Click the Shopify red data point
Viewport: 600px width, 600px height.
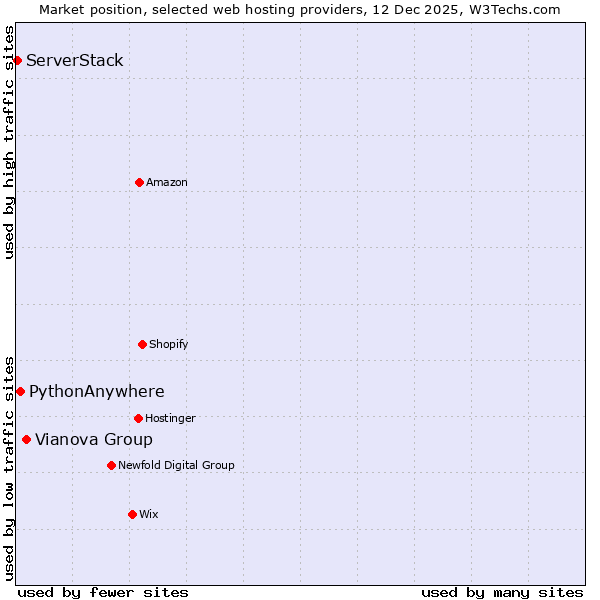[142, 344]
